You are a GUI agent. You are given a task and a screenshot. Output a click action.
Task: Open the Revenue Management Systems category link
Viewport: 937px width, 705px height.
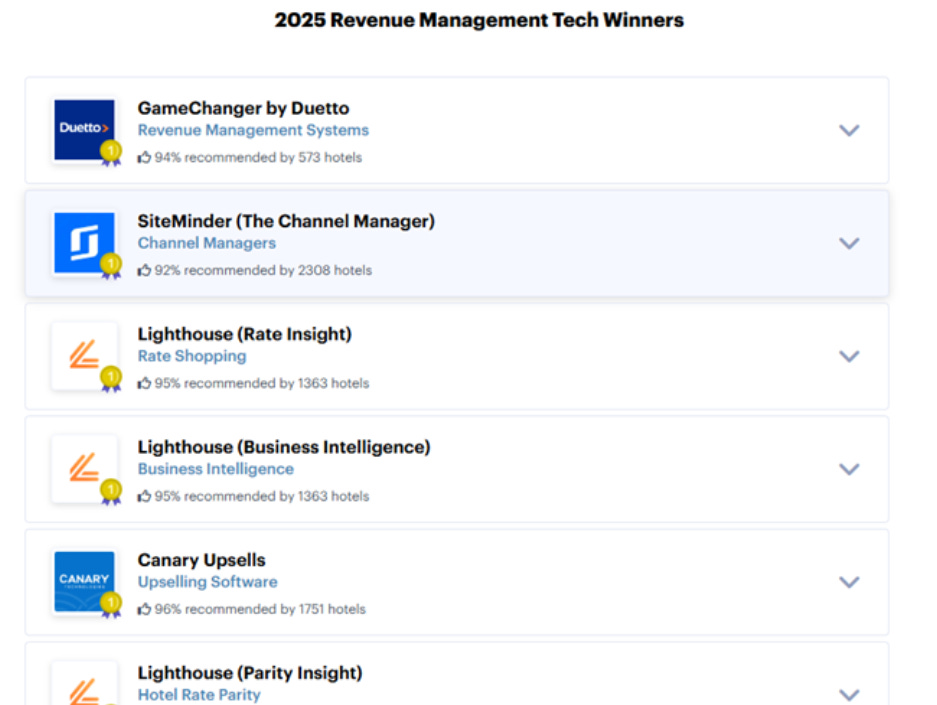(x=253, y=130)
